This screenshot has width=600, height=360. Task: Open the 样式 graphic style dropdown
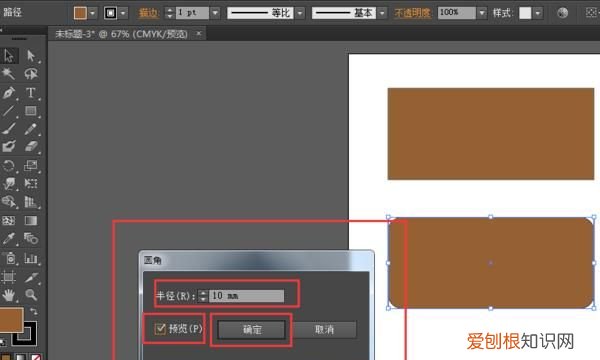[538, 13]
